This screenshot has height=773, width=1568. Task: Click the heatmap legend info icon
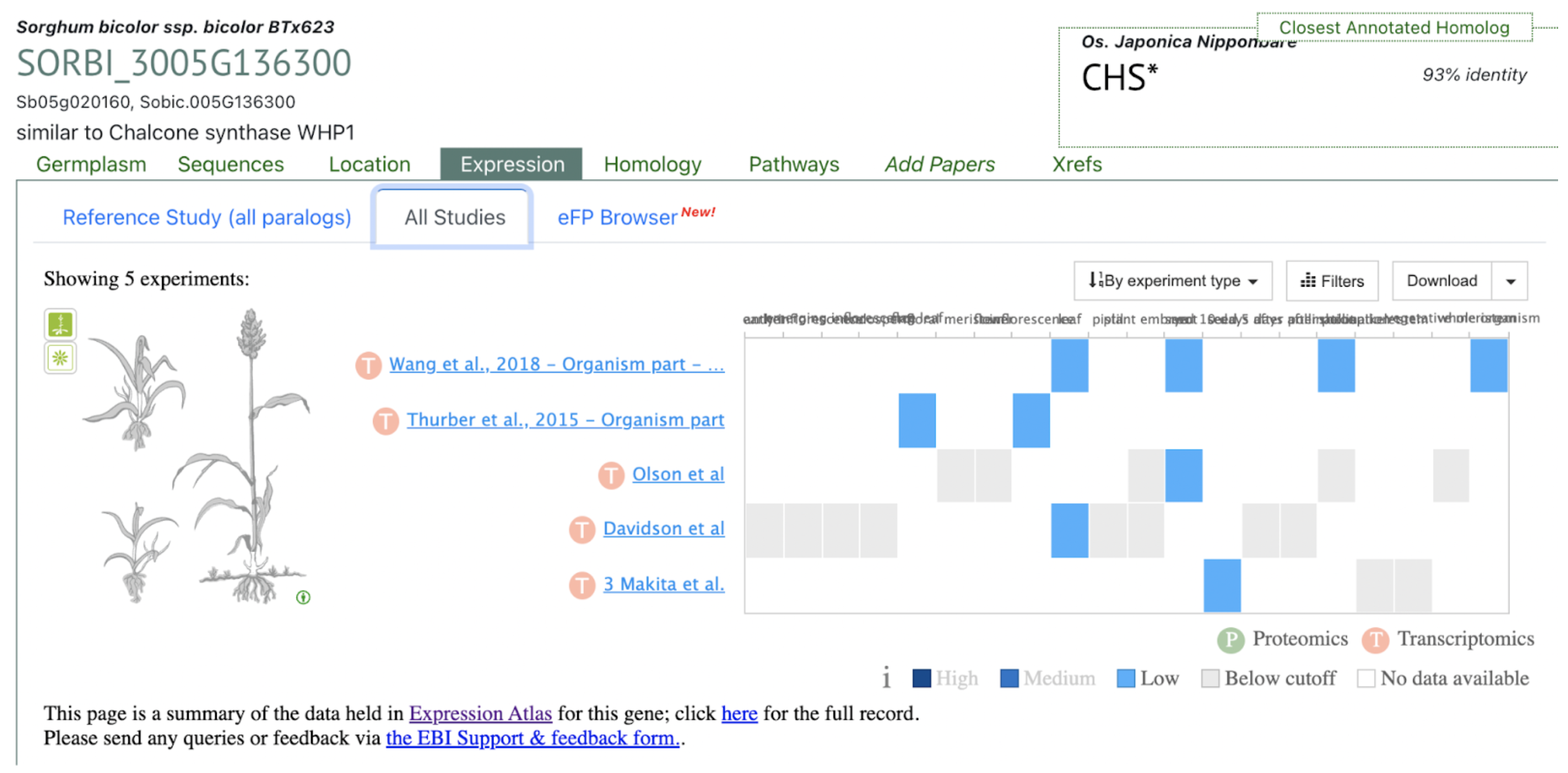[886, 677]
